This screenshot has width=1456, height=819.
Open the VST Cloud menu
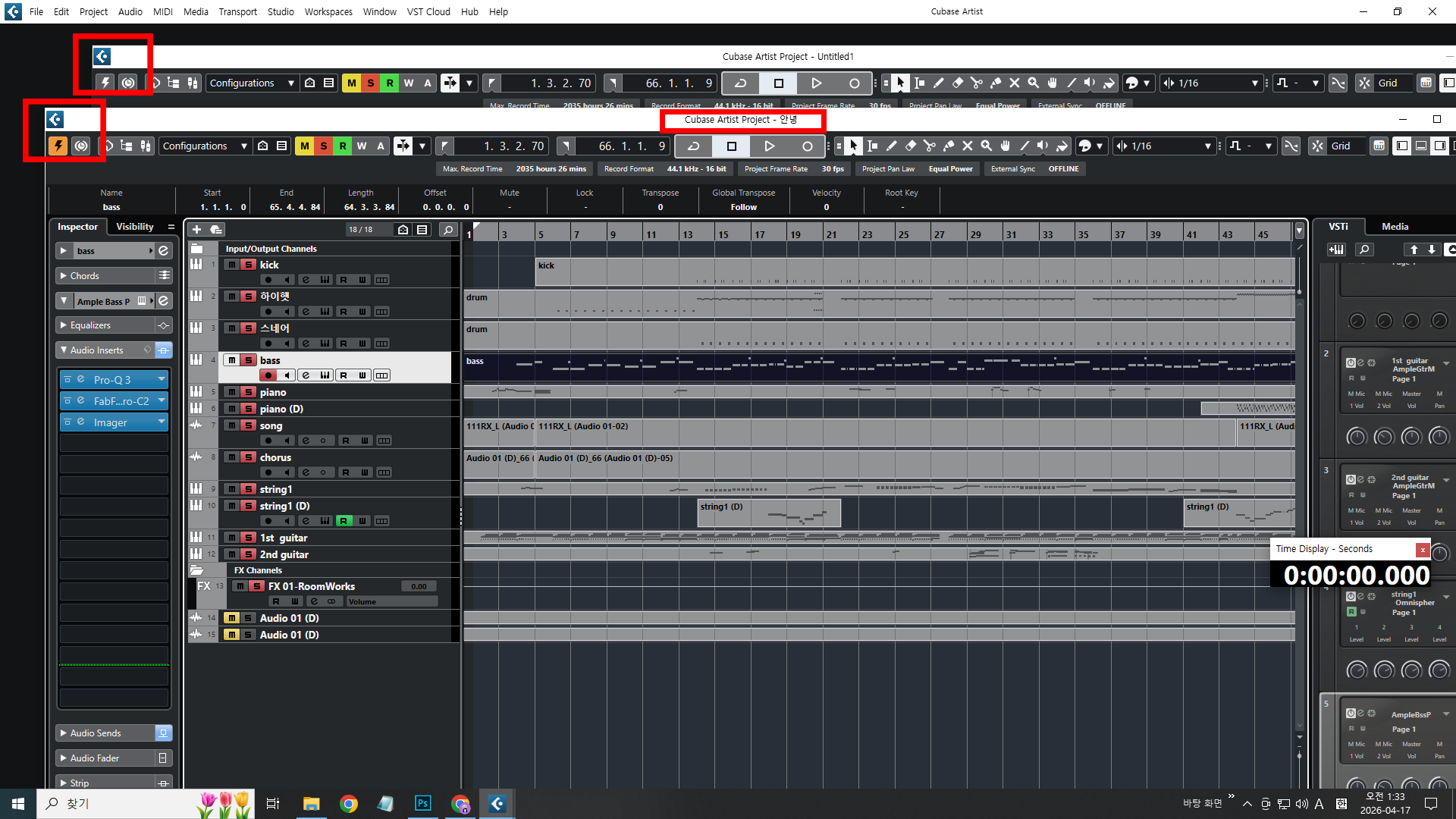pyautogui.click(x=428, y=11)
